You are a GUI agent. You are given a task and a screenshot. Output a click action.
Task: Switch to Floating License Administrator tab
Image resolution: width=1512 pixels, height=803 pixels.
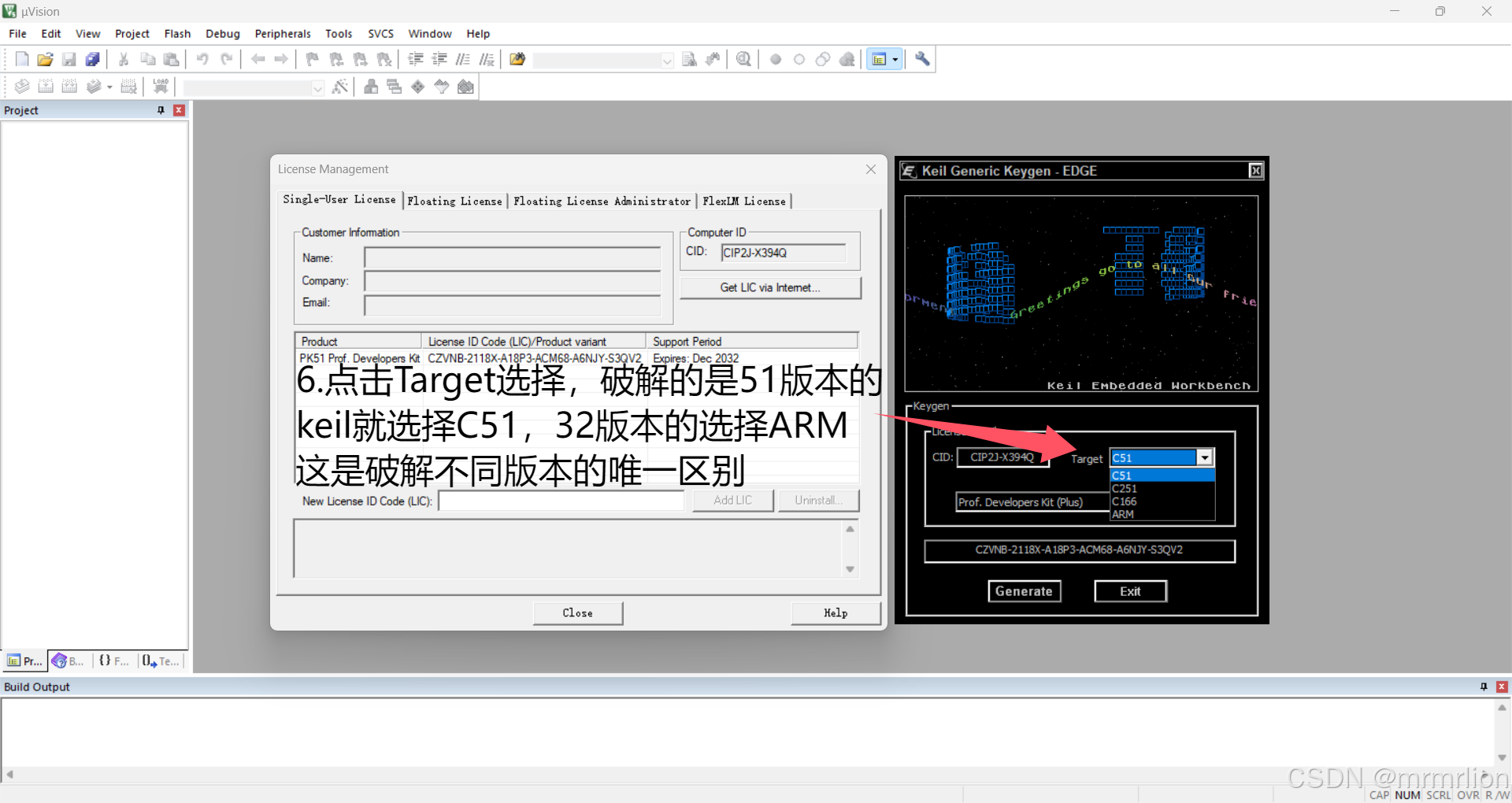602,202
